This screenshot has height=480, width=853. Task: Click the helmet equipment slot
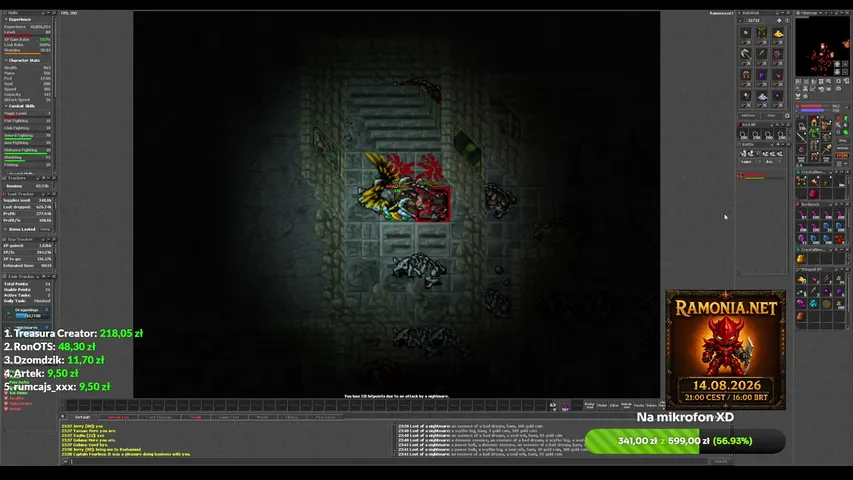814,122
